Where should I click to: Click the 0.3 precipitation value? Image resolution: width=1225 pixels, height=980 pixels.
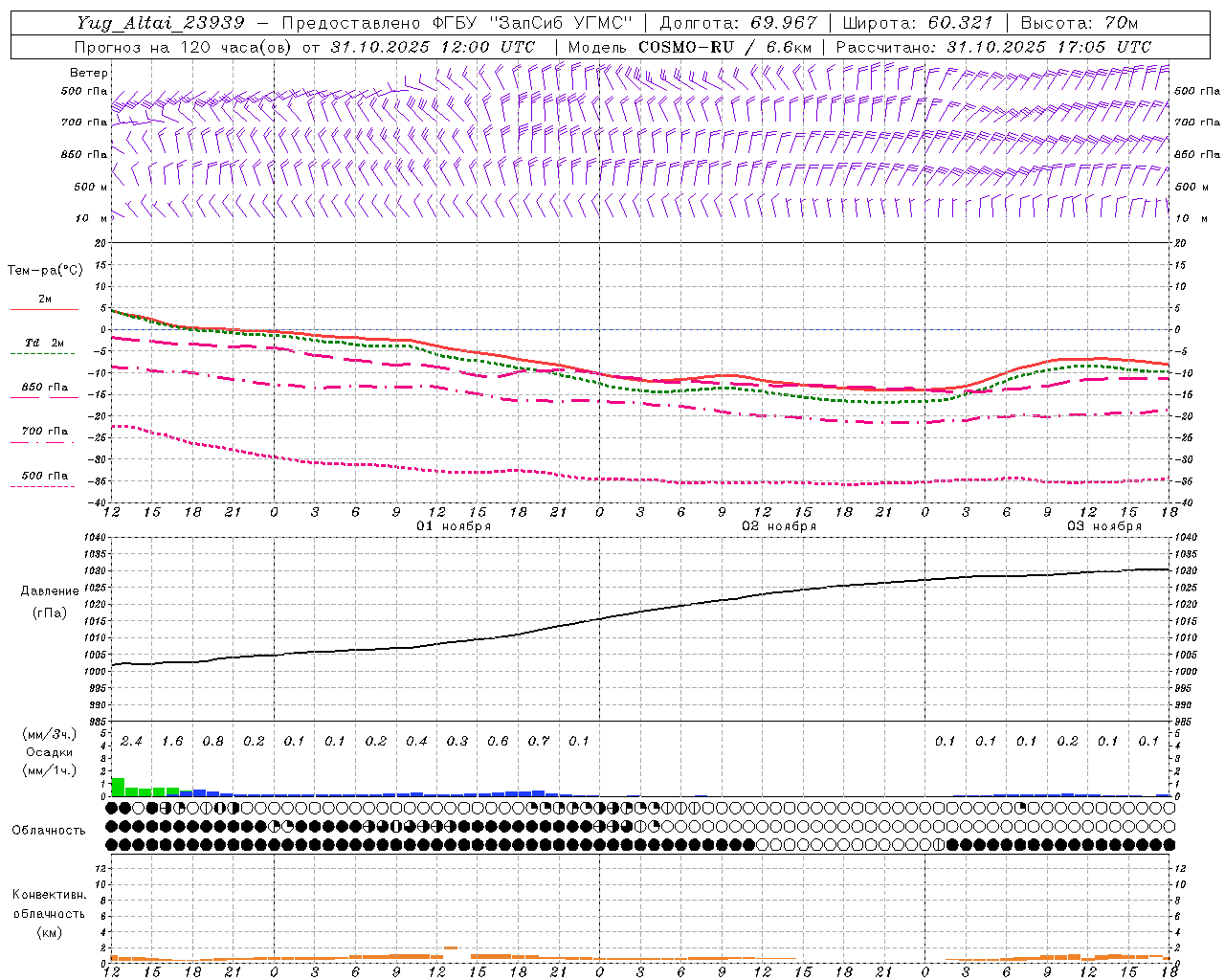457,742
